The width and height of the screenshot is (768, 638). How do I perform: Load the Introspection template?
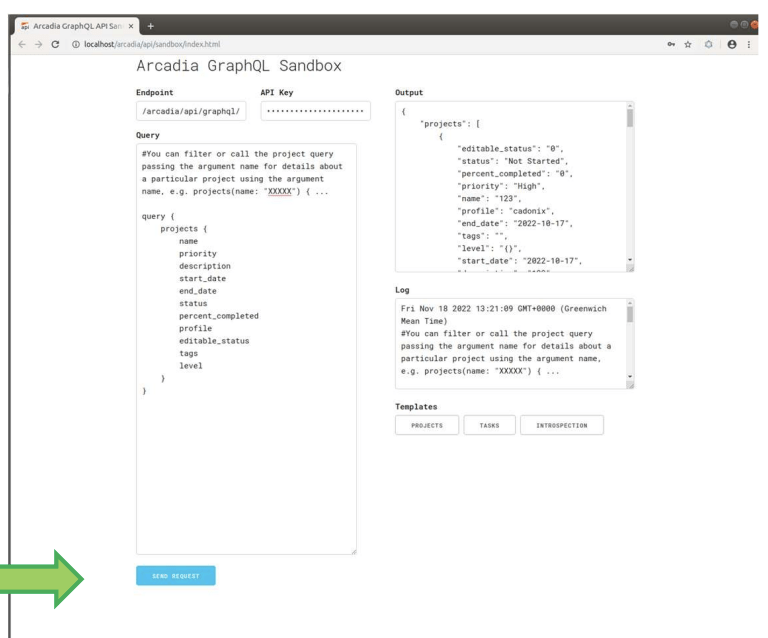[561, 424]
